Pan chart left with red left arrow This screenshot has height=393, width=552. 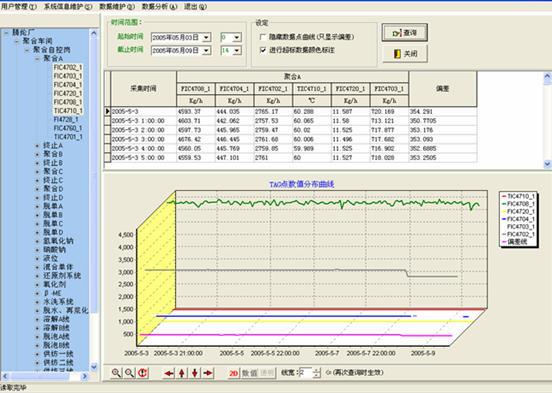(x=169, y=373)
